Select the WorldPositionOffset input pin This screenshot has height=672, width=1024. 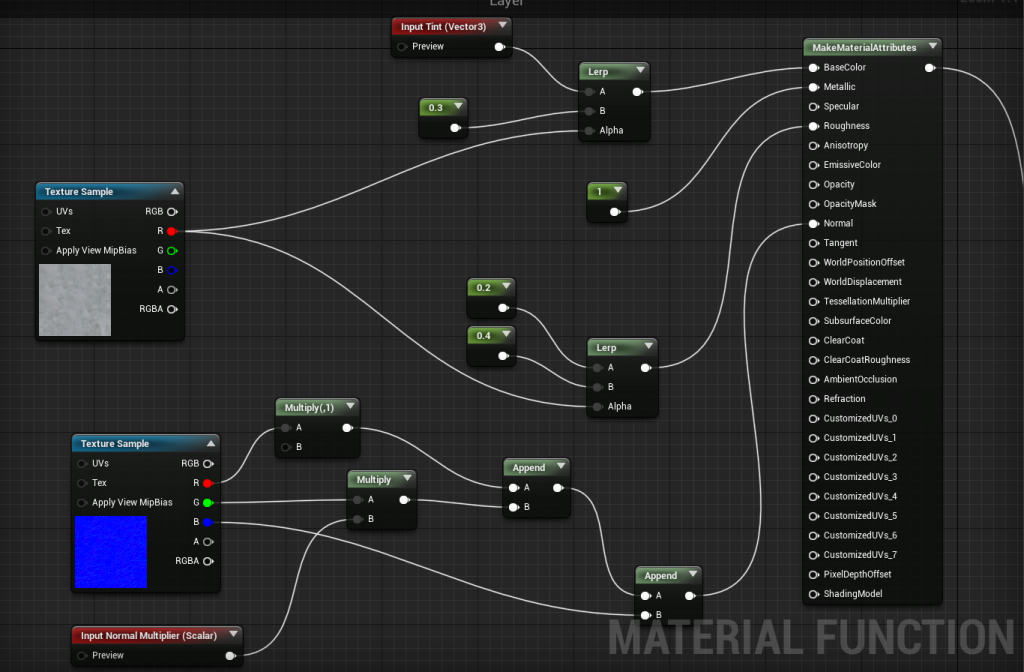pos(814,263)
